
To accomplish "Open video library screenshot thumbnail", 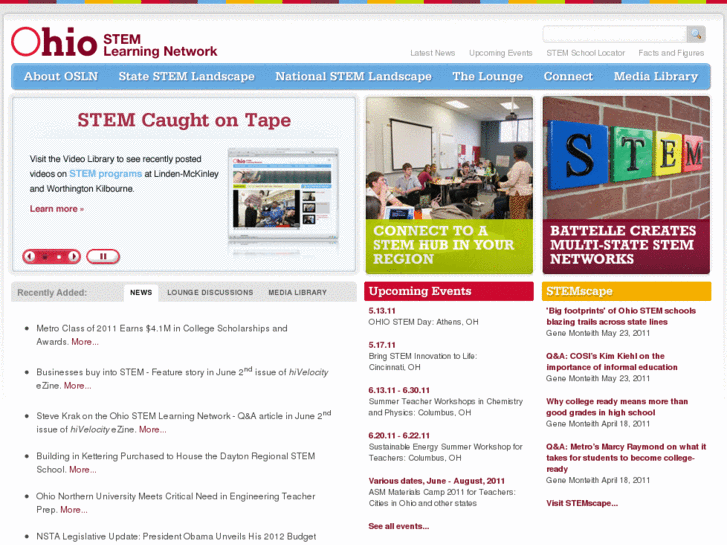I will coord(283,195).
